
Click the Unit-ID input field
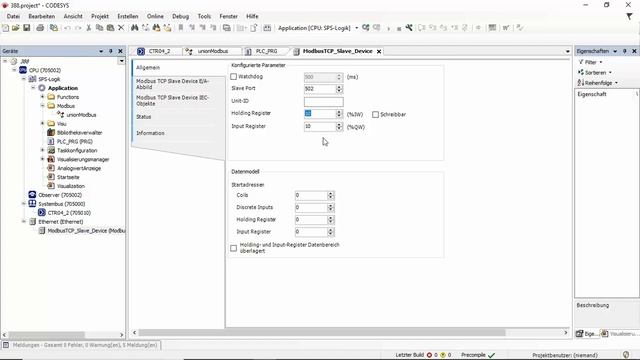click(x=324, y=101)
